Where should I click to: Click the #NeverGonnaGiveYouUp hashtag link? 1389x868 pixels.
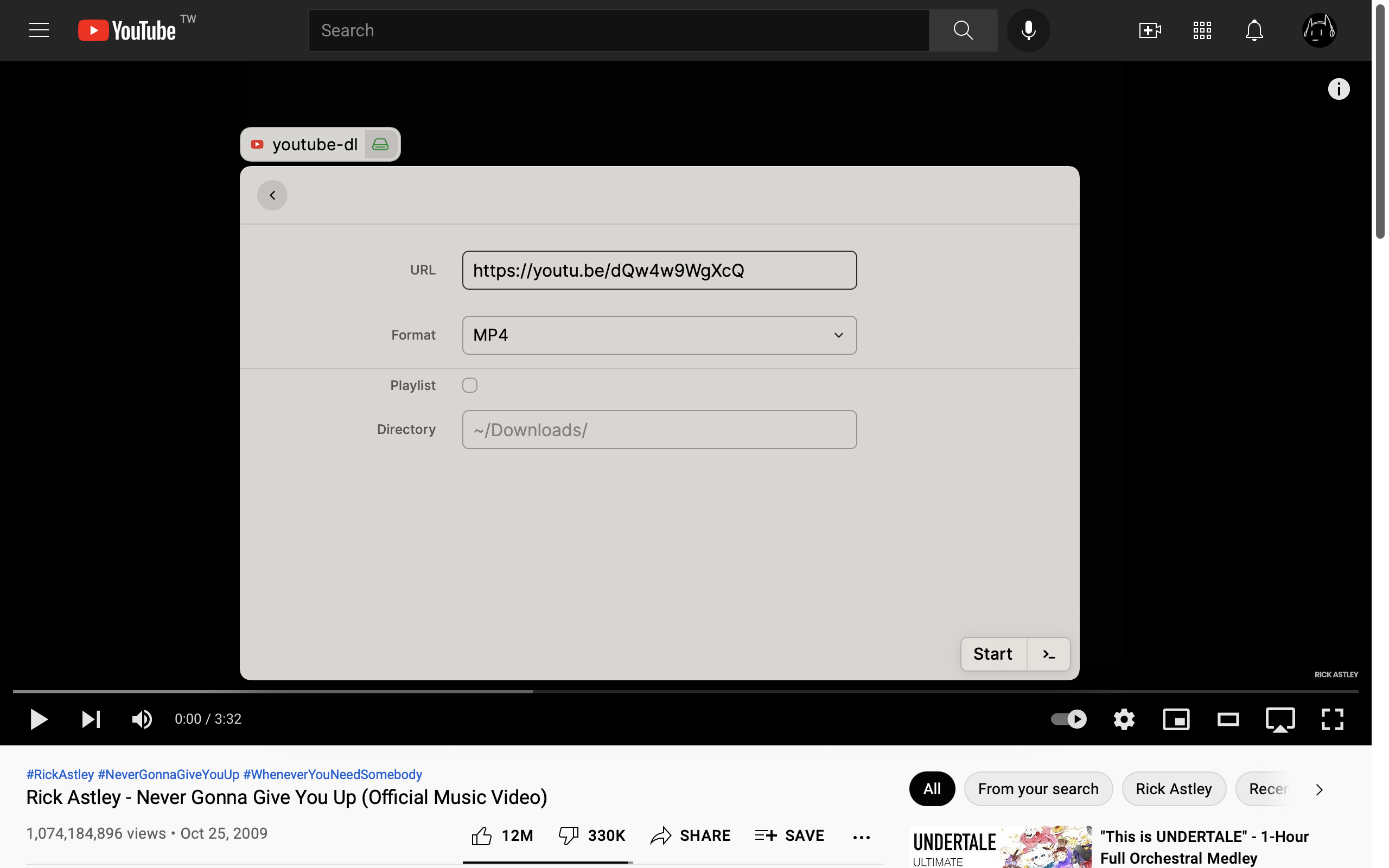168,775
